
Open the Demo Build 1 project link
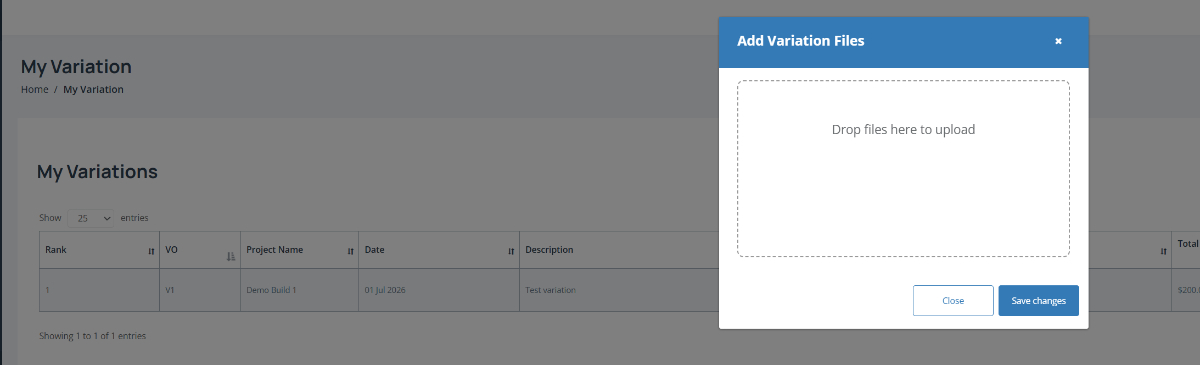click(x=271, y=290)
